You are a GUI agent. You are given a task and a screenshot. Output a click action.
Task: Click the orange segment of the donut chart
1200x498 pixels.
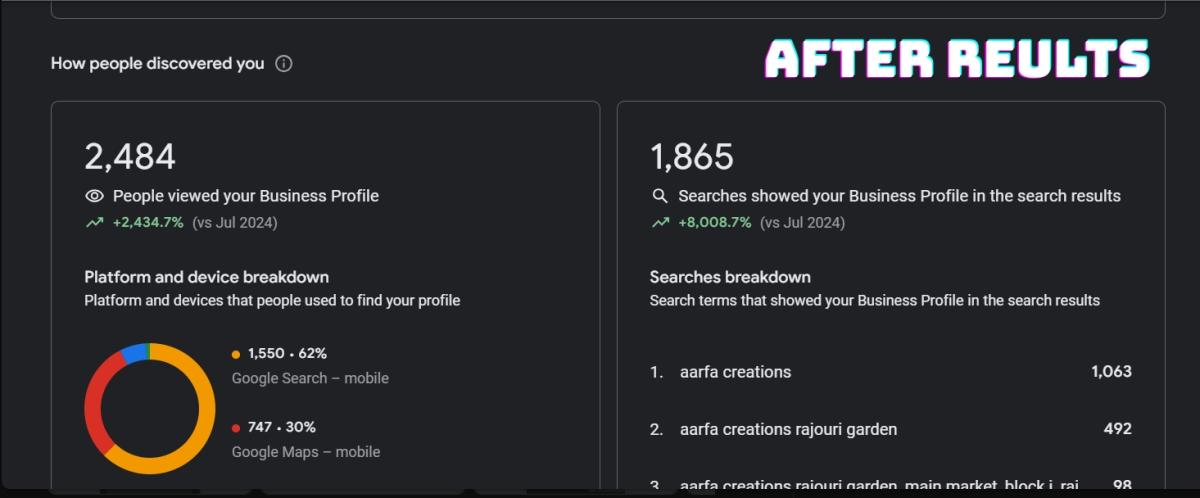coord(200,420)
